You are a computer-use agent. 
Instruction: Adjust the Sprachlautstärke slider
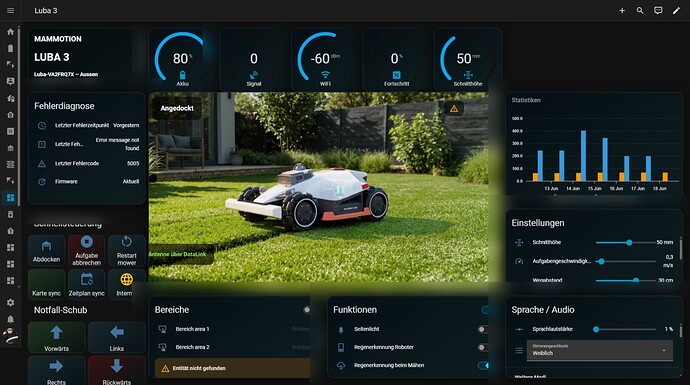pyautogui.click(x=625, y=329)
